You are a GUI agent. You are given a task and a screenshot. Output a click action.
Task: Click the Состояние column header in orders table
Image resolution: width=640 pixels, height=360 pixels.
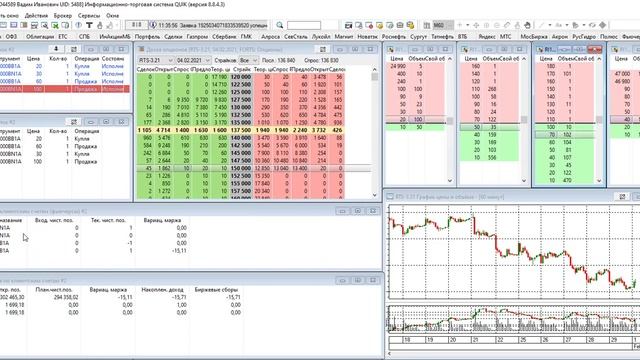point(113,58)
